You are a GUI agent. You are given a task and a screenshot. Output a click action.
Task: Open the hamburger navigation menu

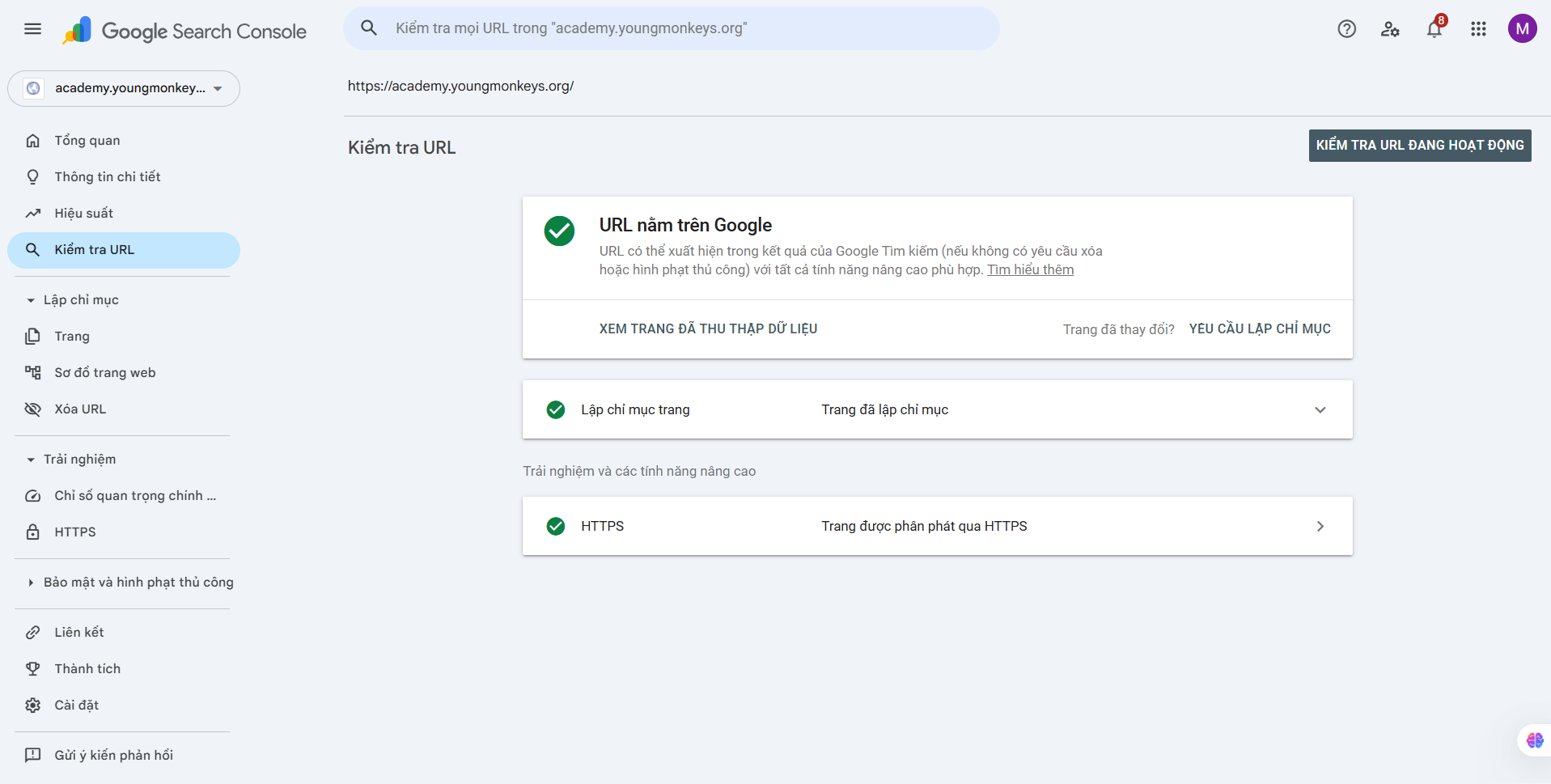(x=32, y=28)
